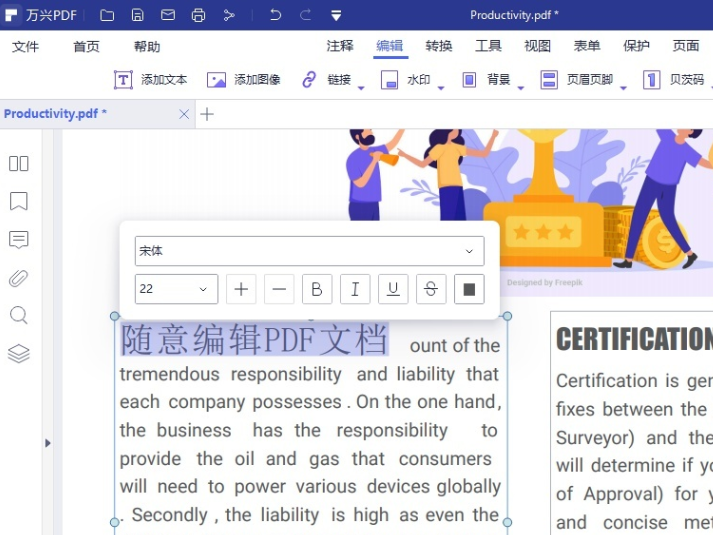Open the 帮助 menu
This screenshot has width=713, height=535.
[x=147, y=46]
